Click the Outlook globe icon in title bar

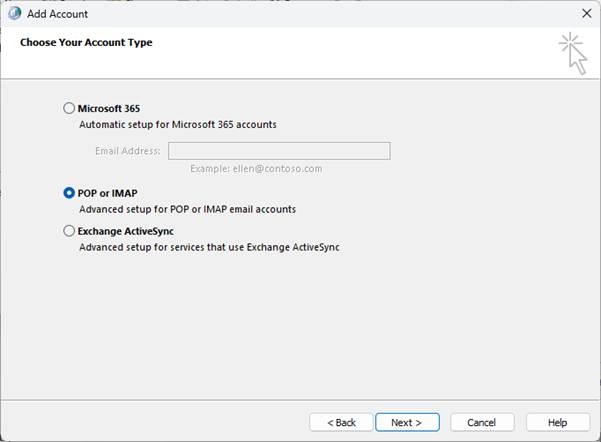tap(15, 13)
